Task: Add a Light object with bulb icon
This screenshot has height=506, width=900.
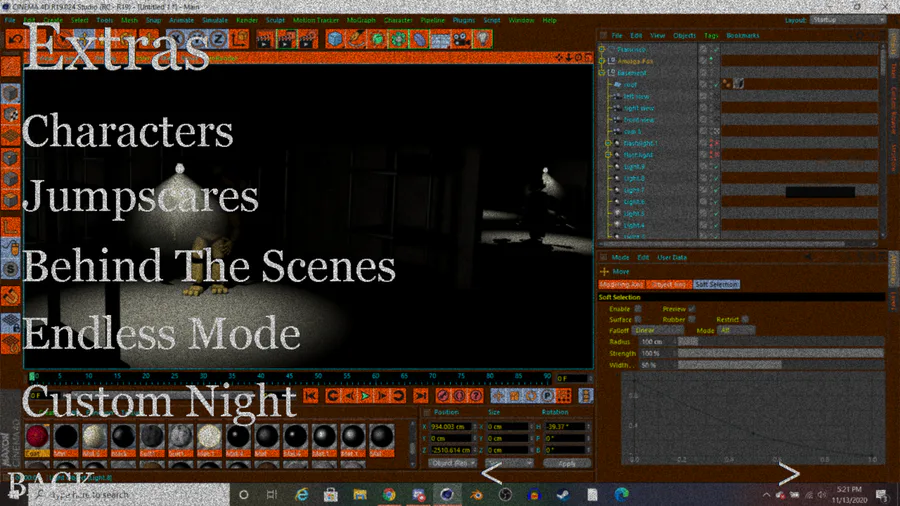Action: coord(482,39)
